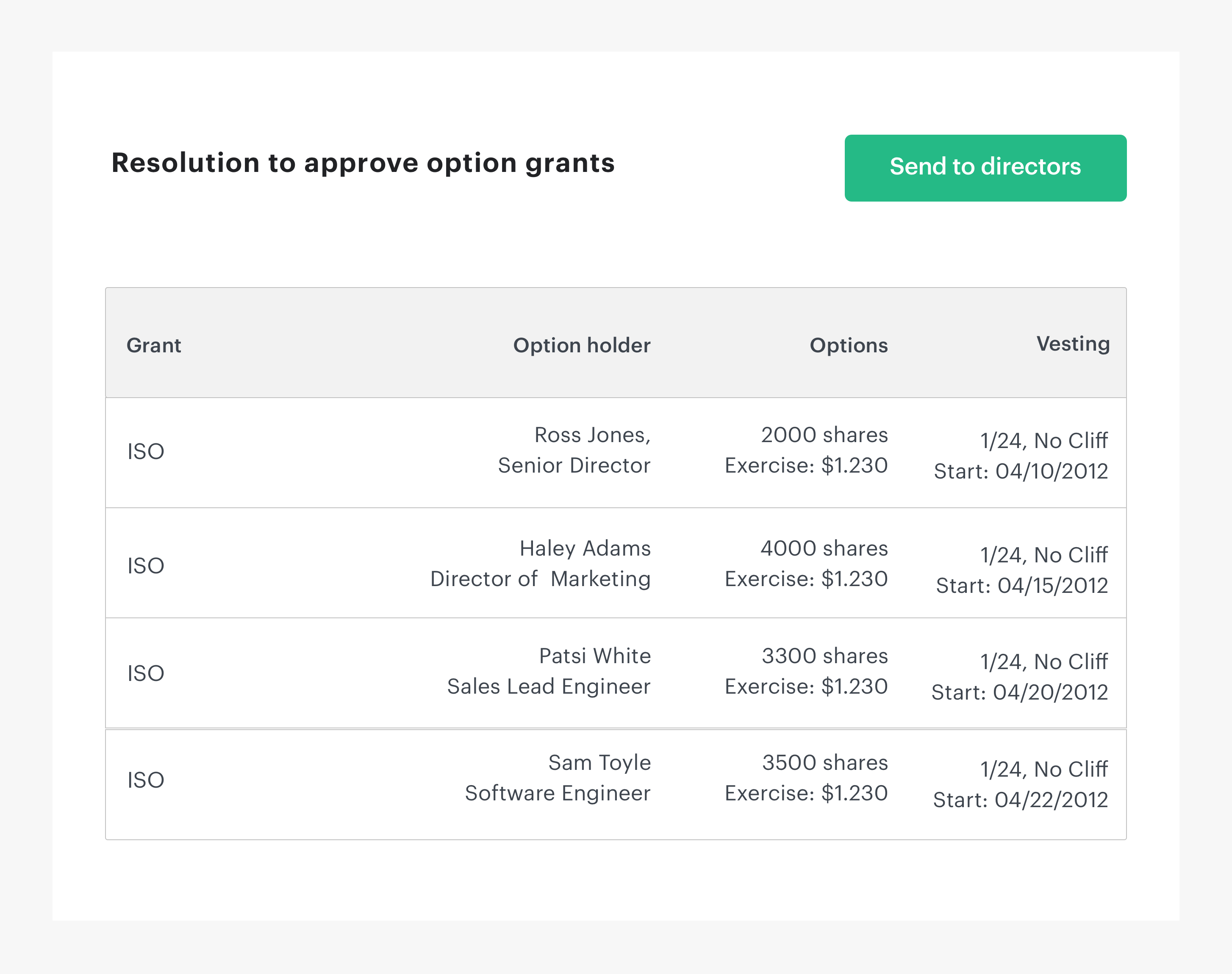Click ISO in the Ross Jones row

pos(145,452)
